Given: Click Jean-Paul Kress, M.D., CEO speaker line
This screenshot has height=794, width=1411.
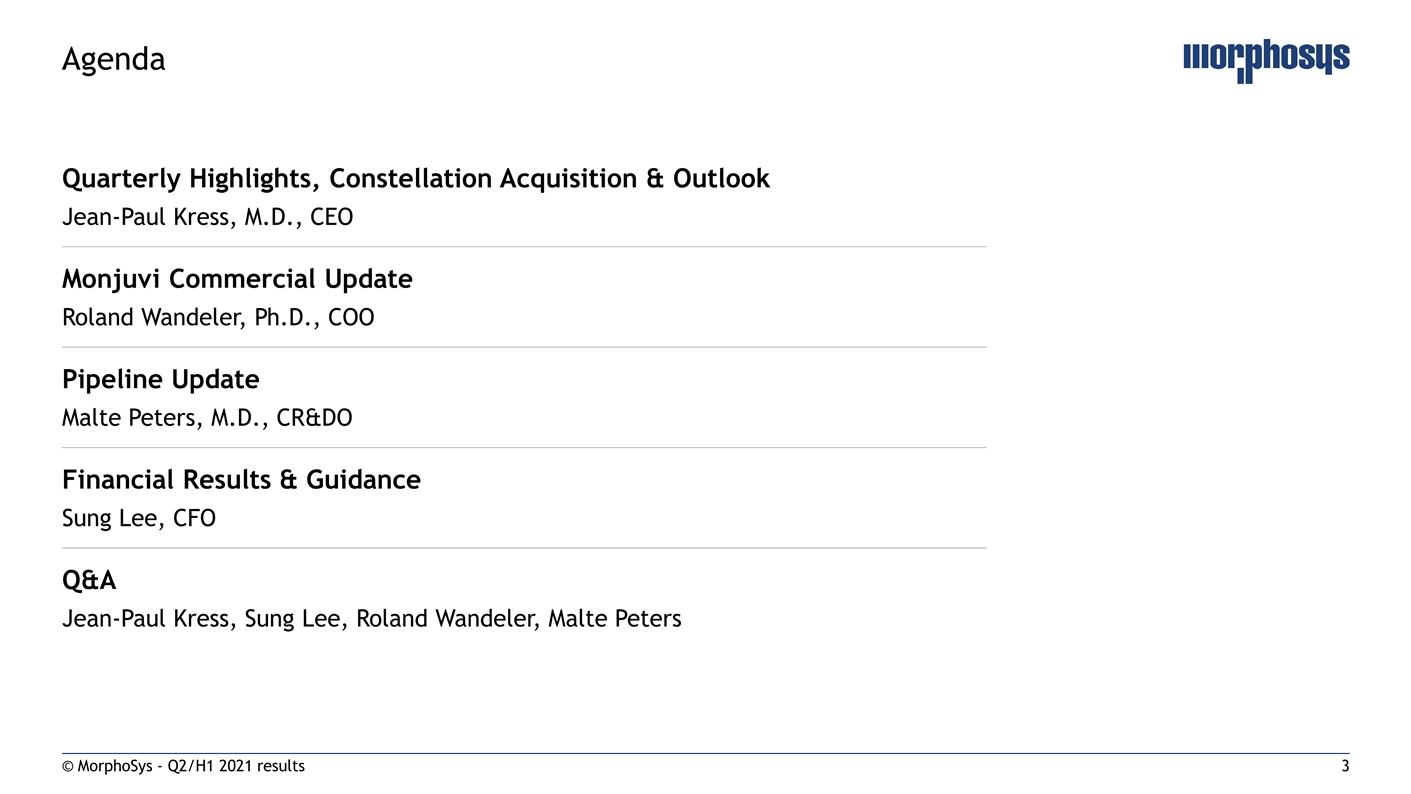Looking at the screenshot, I should point(207,217).
